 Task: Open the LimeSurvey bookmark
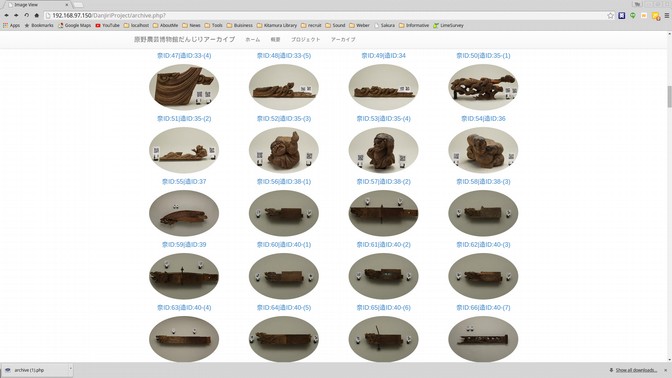click(x=448, y=25)
